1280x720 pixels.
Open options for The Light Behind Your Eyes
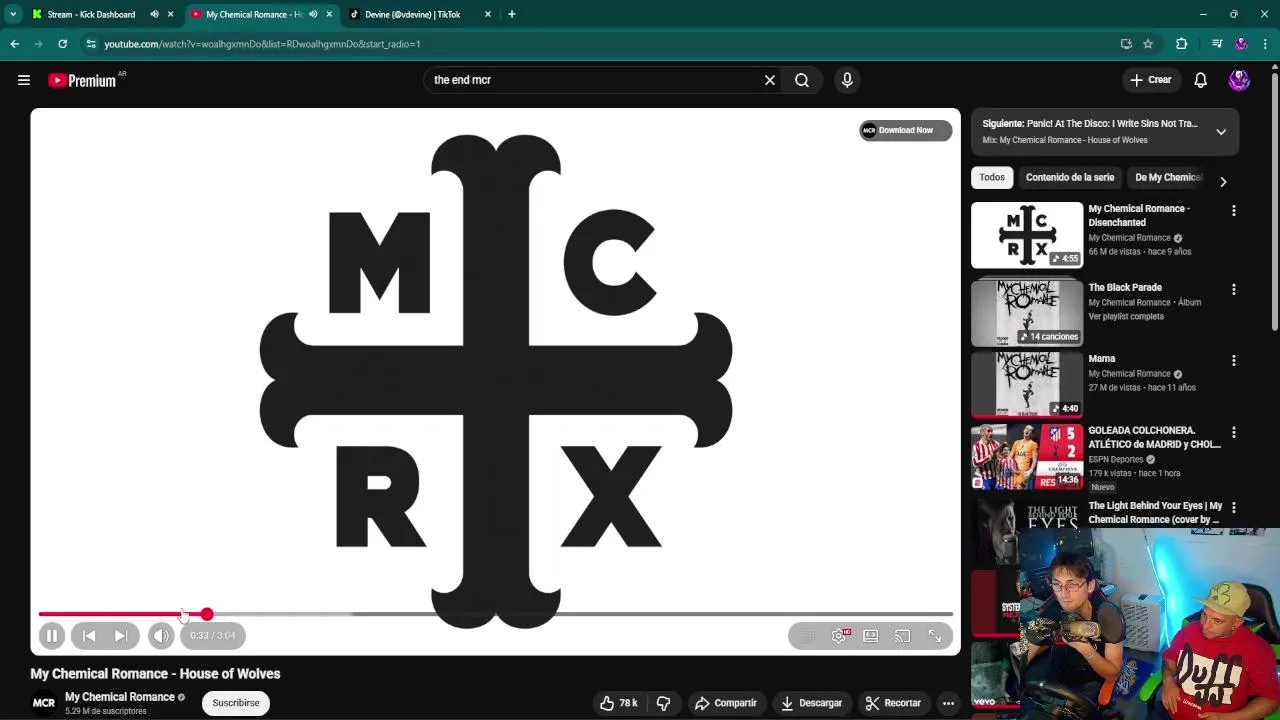pyautogui.click(x=1234, y=508)
